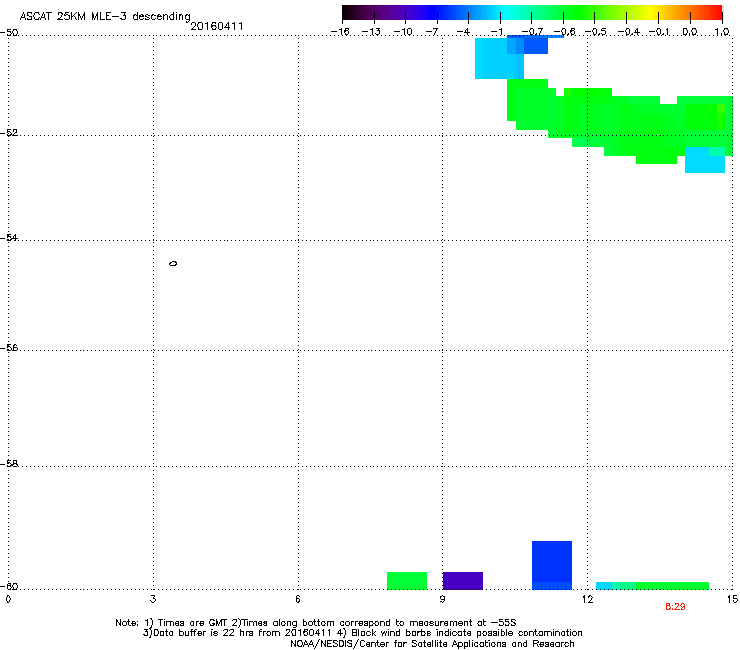
Task: Click the tall dark blue block near -60
Action: (x=552, y=565)
